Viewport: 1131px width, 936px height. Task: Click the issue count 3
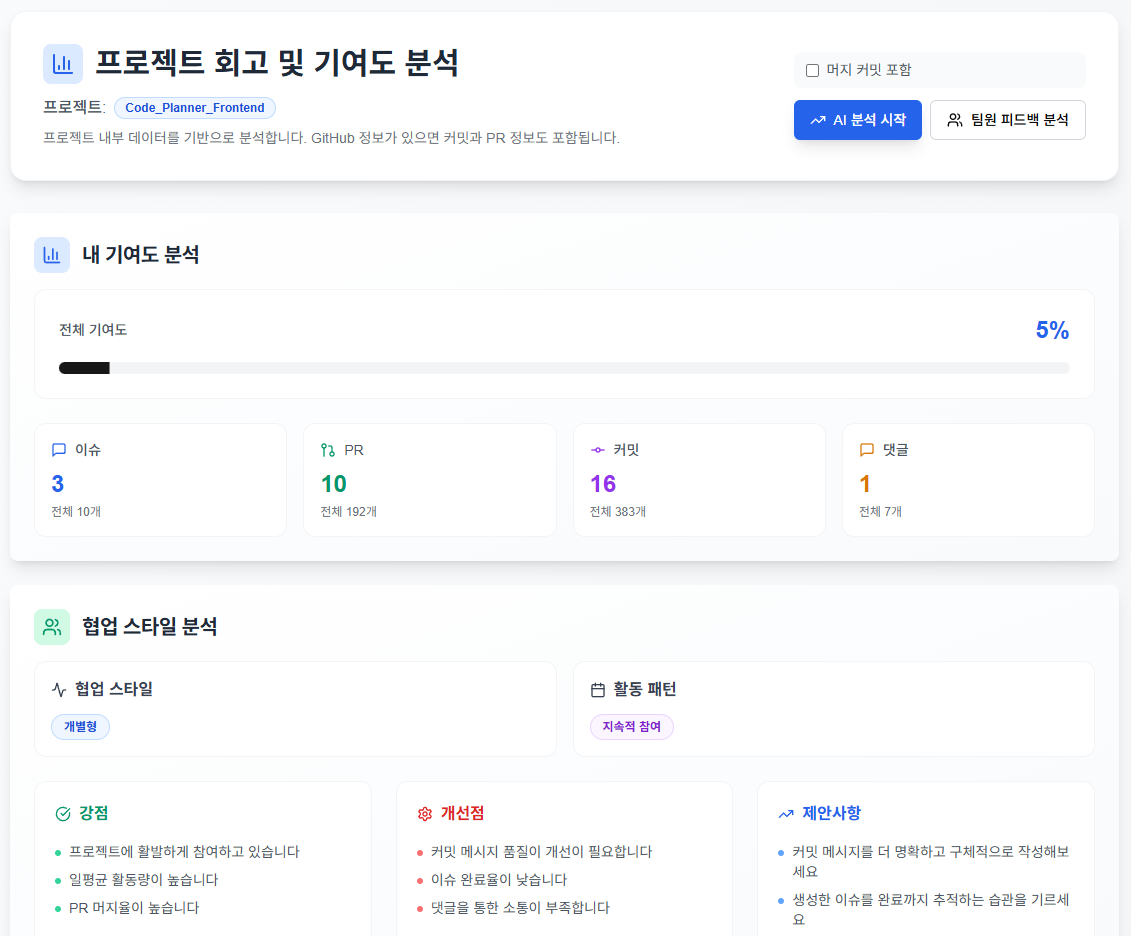58,484
